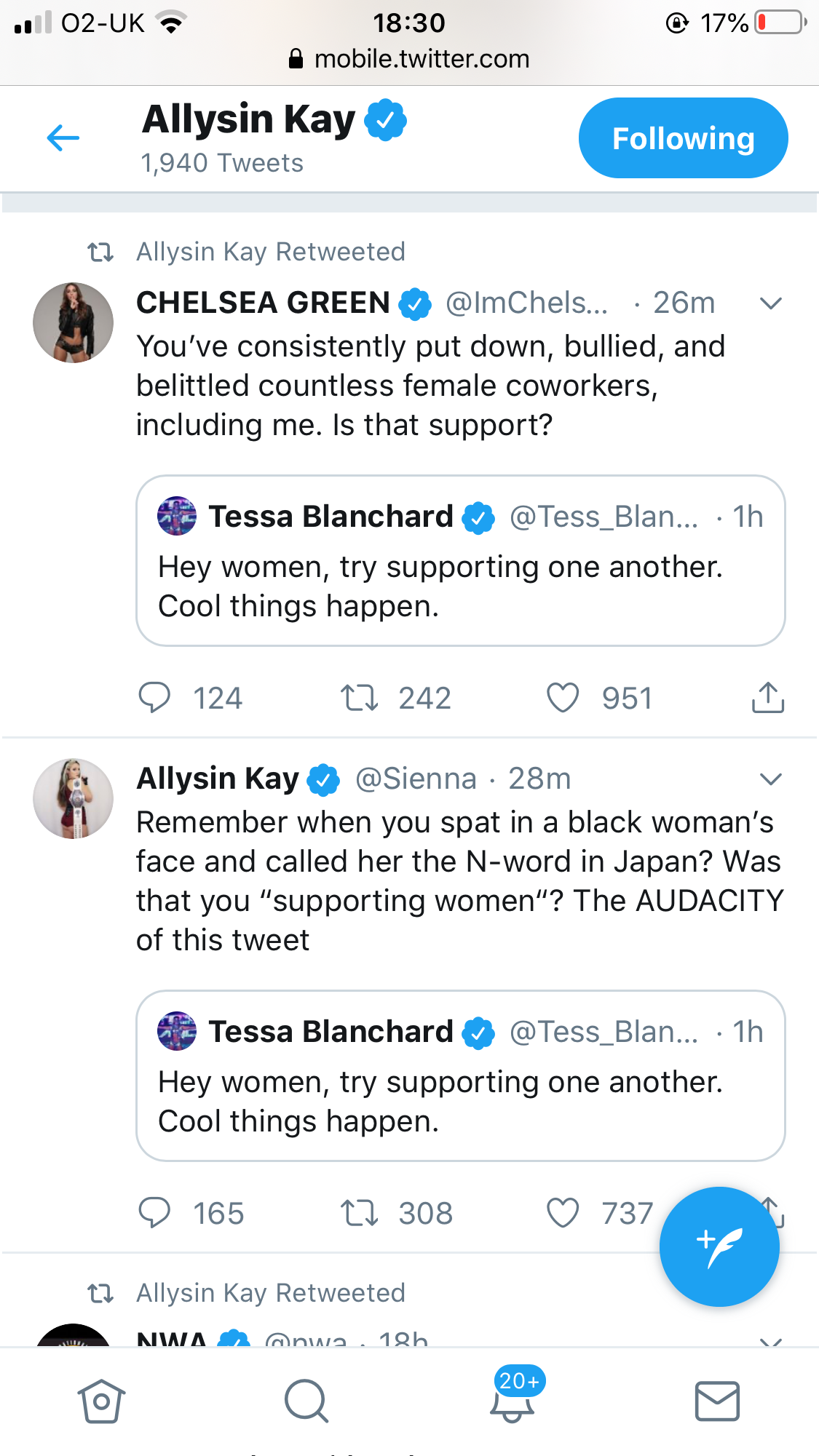The width and height of the screenshot is (819, 1456).
Task: Open Notifications with the 20+ badge
Action: (x=513, y=1396)
